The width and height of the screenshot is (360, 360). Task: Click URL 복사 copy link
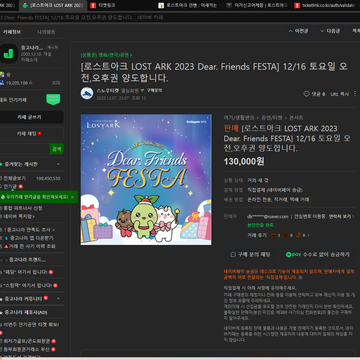pyautogui.click(x=339, y=94)
